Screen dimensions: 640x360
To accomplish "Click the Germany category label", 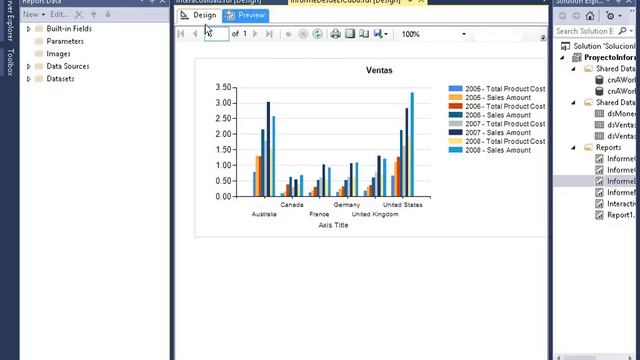I will coord(347,205).
